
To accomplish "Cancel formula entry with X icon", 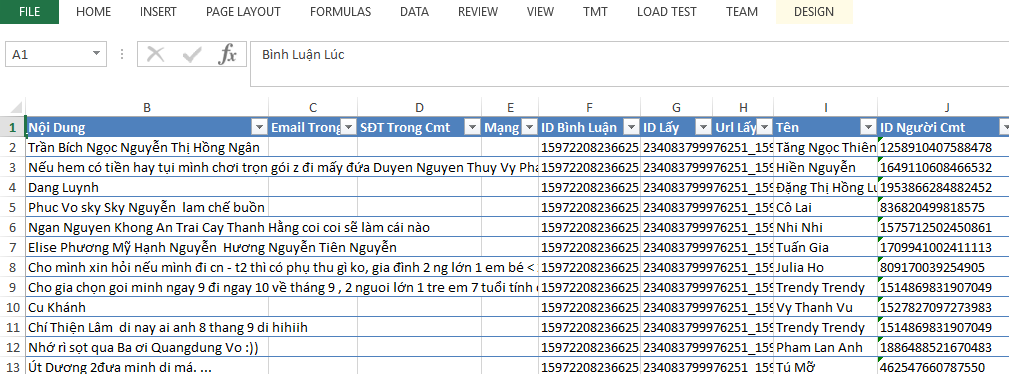I will (x=155, y=55).
